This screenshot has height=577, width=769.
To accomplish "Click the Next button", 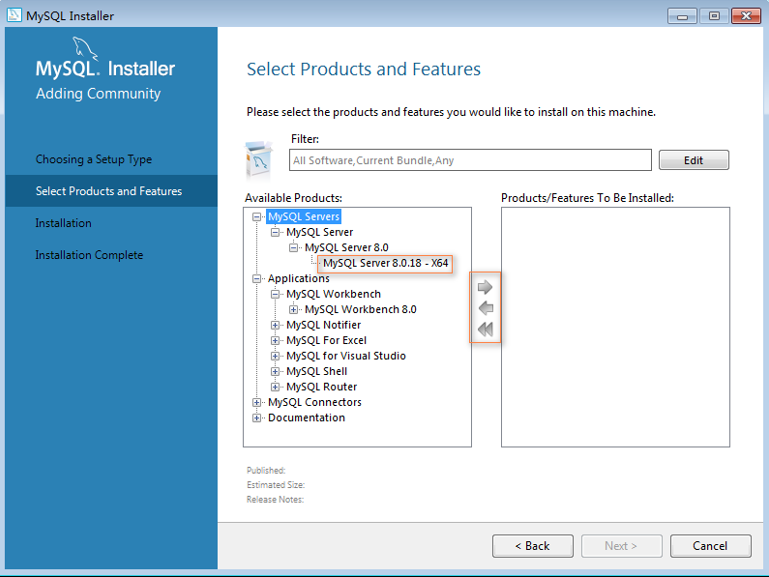I will pos(621,546).
